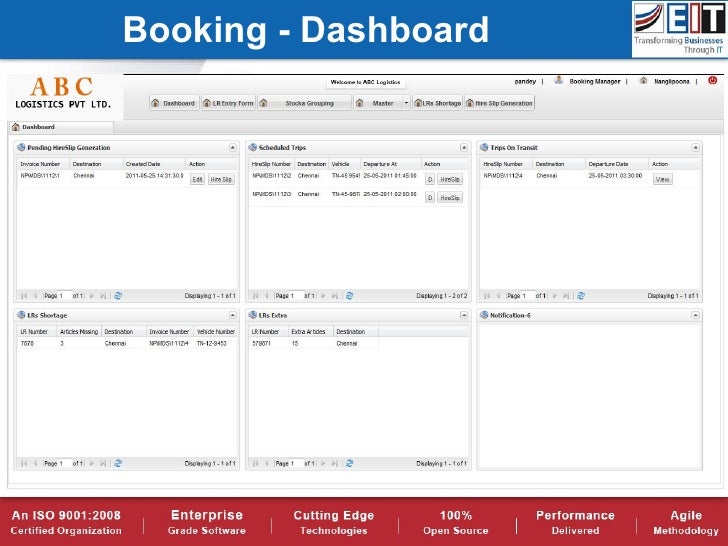728x546 pixels.
Task: Click the Booking Manager user icon
Action: (x=559, y=80)
